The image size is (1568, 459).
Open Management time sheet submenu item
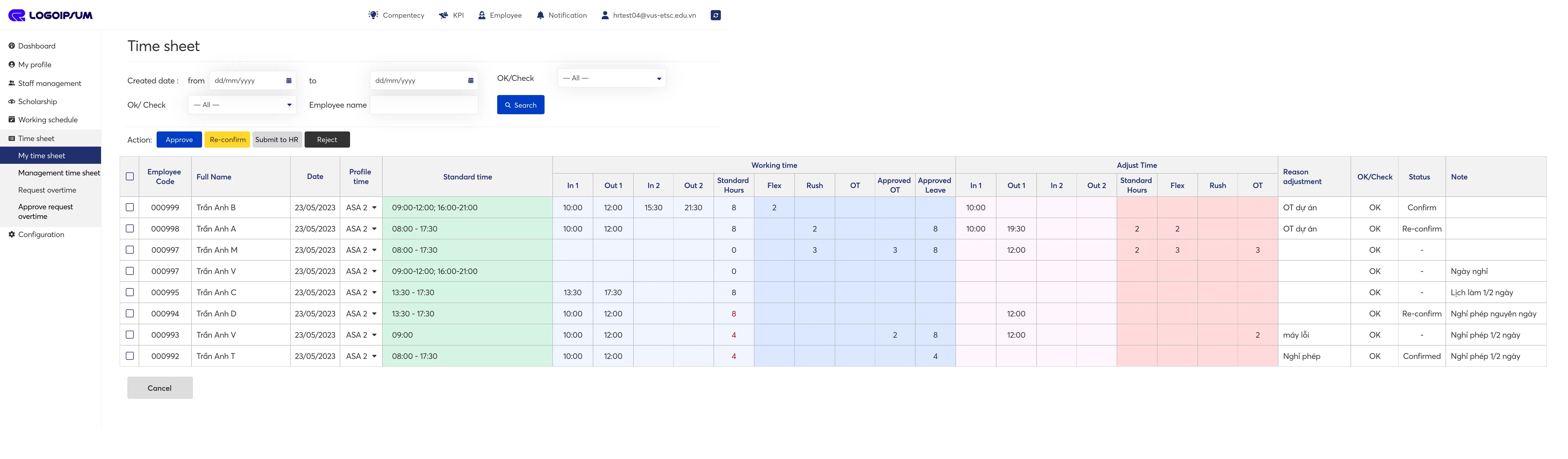pos(59,173)
